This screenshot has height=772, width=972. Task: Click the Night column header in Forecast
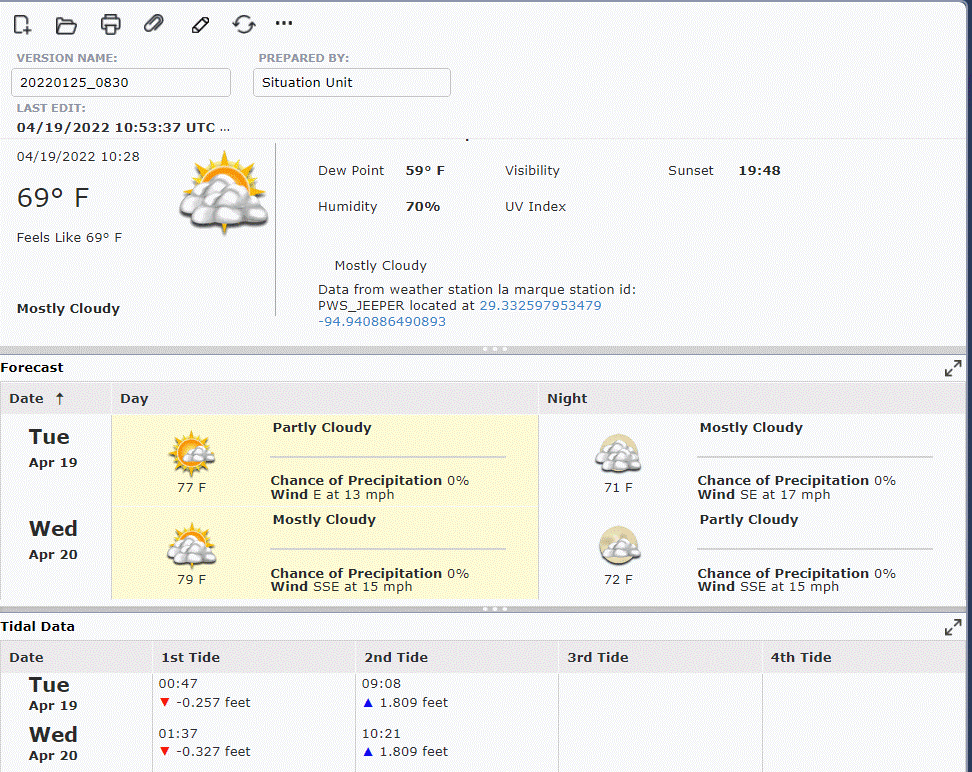coord(567,398)
